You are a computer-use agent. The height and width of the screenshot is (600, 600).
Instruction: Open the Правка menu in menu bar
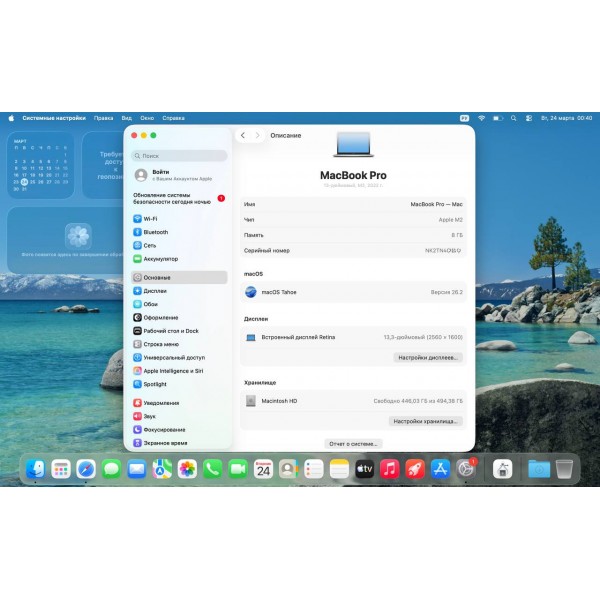tap(103, 118)
